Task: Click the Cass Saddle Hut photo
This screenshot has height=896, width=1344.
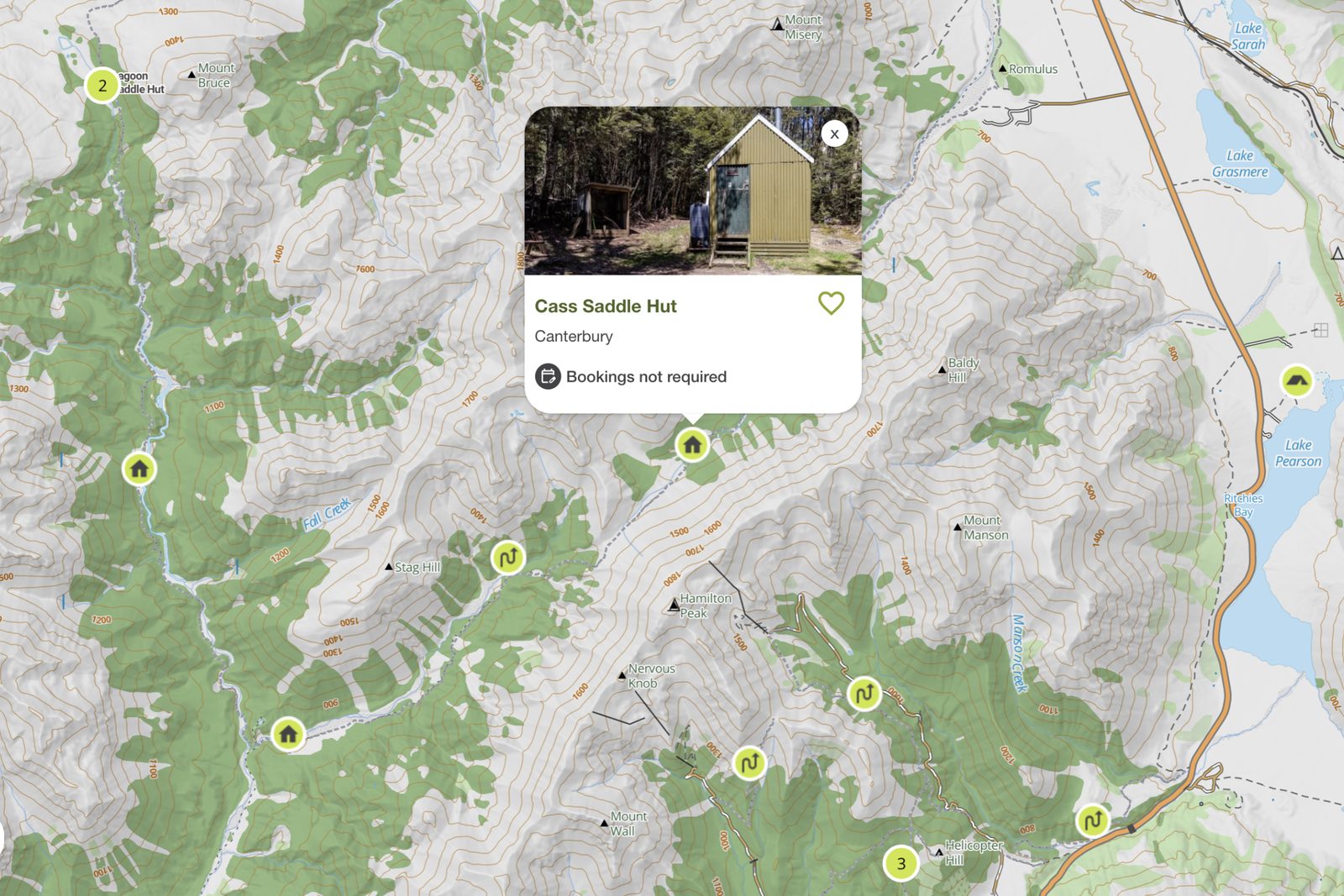Action: (x=693, y=191)
